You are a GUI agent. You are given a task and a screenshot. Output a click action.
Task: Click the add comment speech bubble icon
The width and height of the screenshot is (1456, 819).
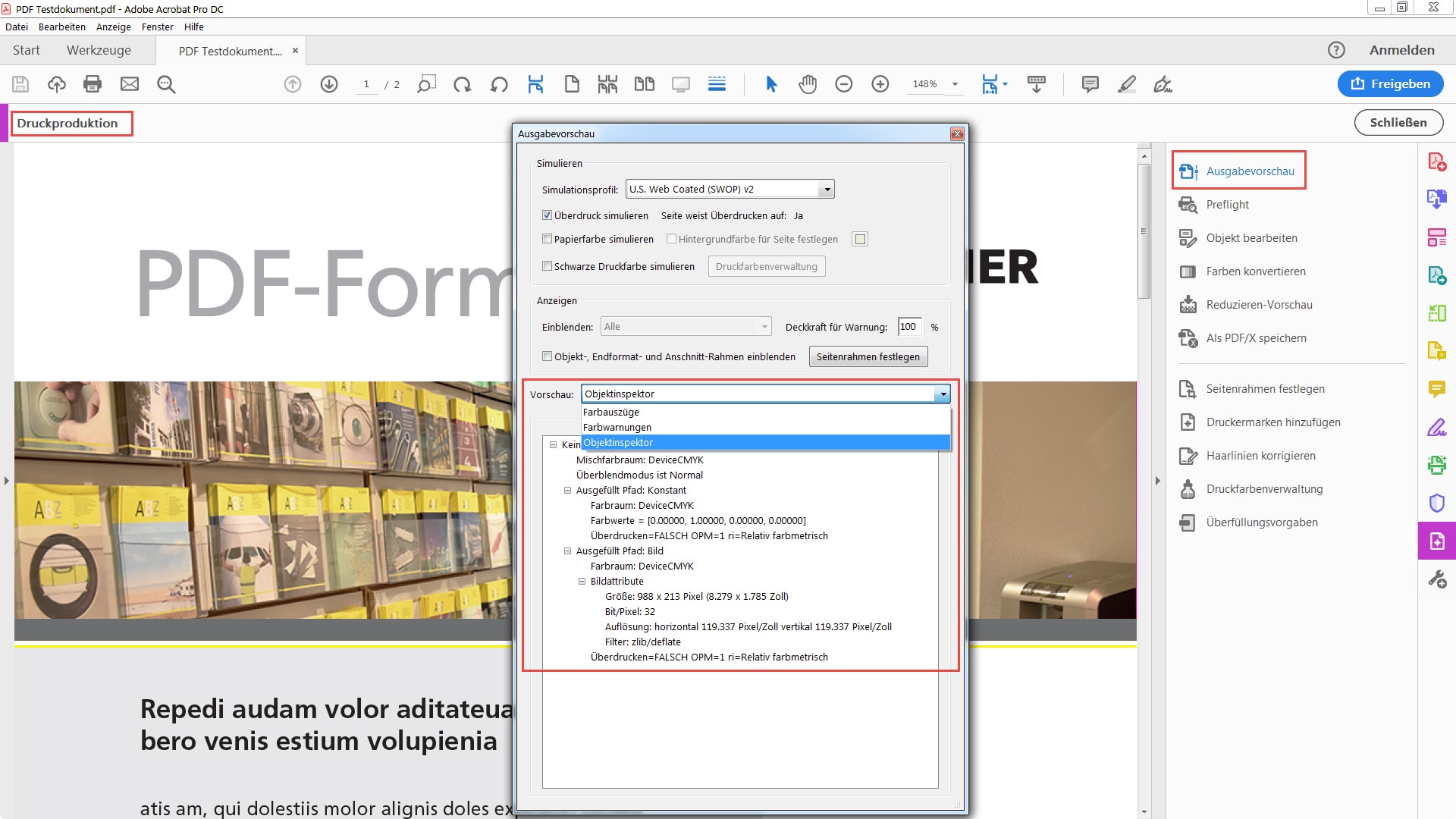(x=1090, y=84)
